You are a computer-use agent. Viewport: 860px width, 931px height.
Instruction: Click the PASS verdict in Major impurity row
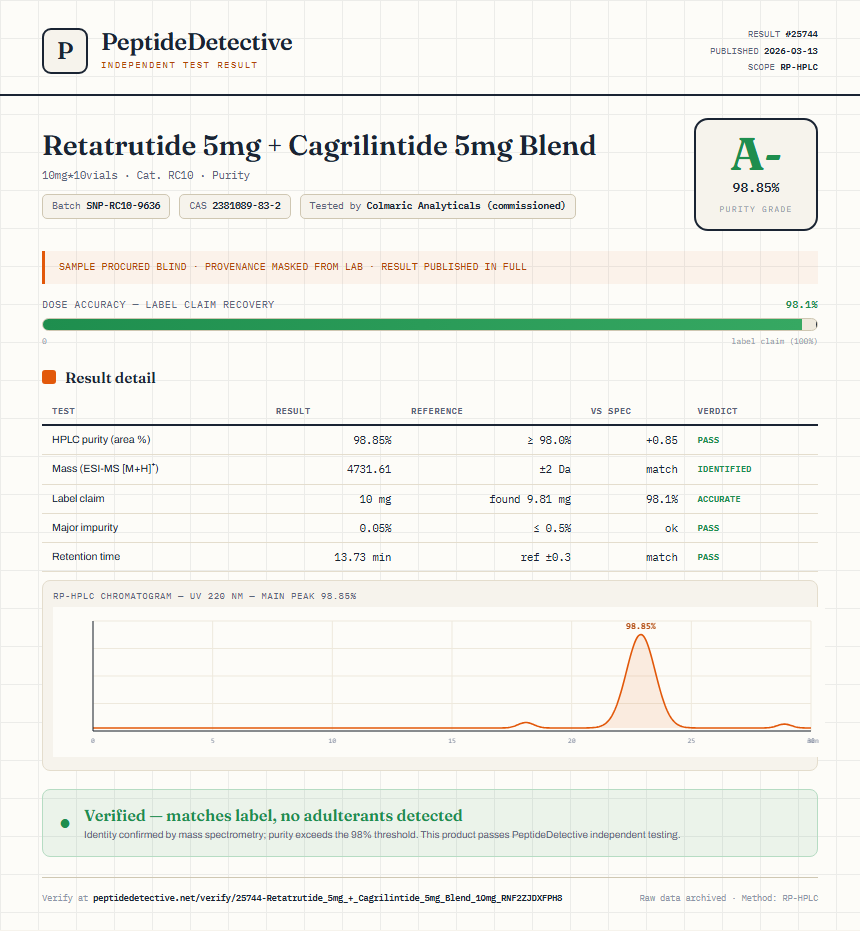(708, 528)
